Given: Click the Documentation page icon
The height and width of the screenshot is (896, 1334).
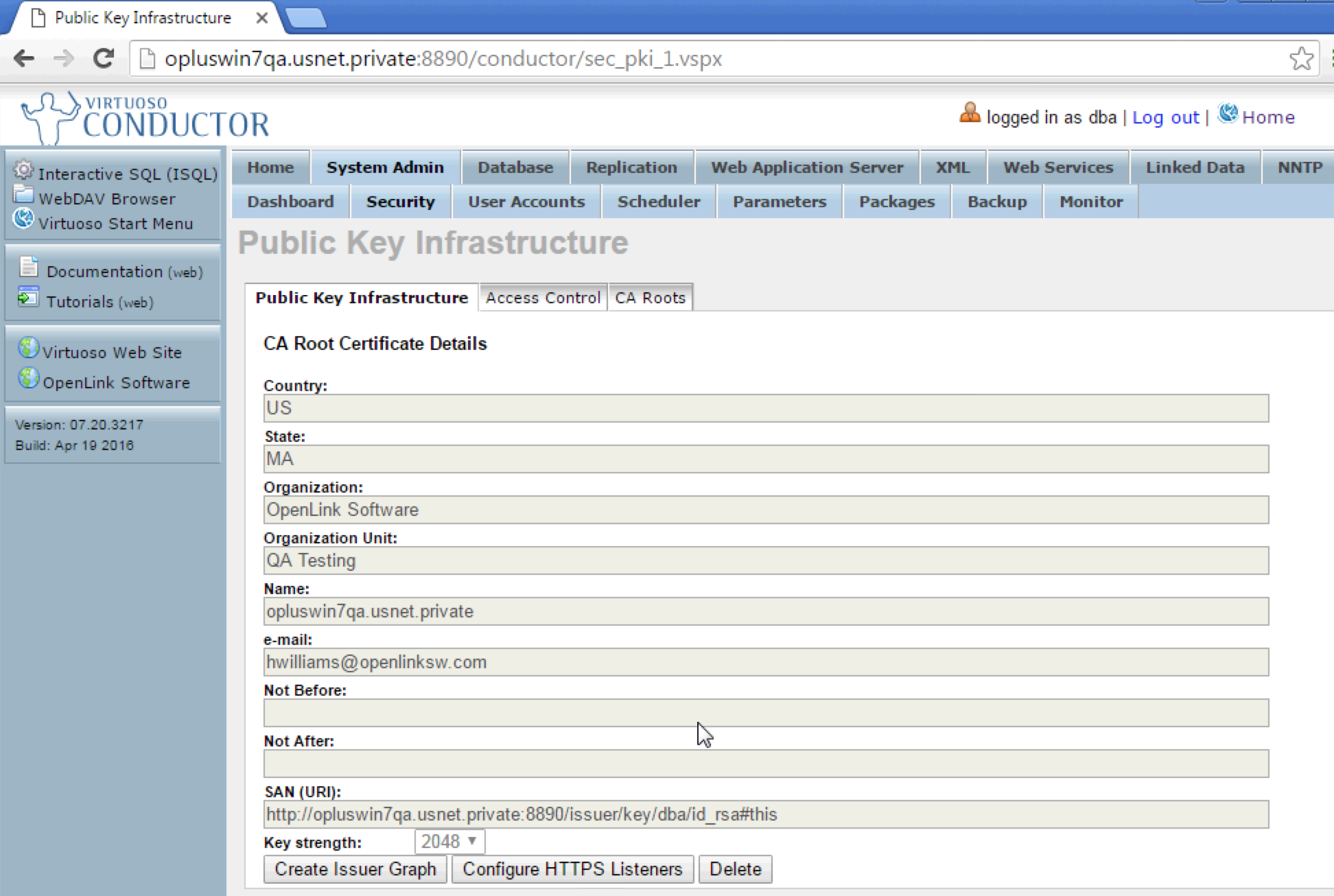Looking at the screenshot, I should 29,267.
